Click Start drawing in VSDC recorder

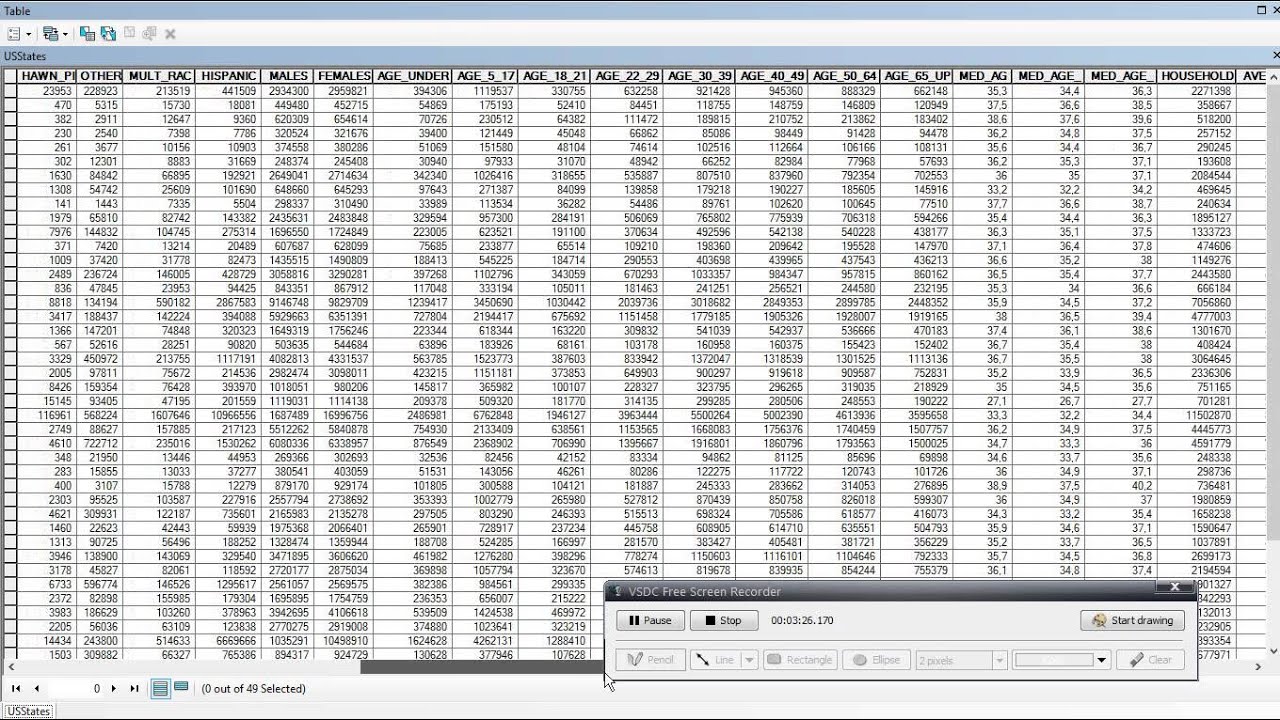tap(1132, 620)
